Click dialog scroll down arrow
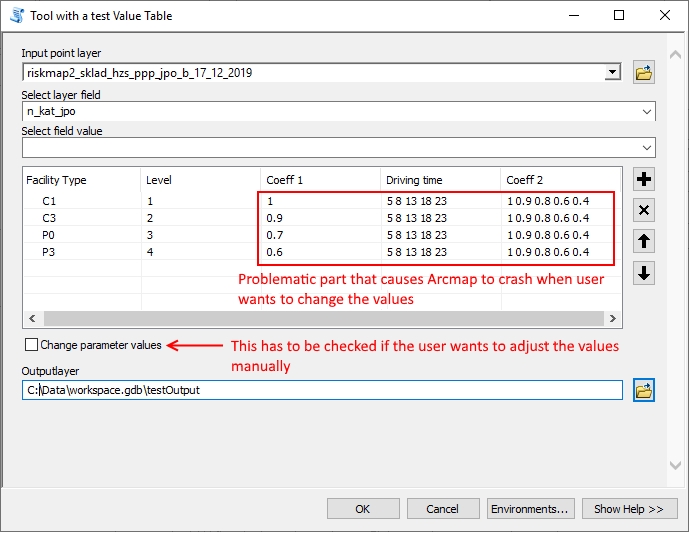 click(675, 465)
